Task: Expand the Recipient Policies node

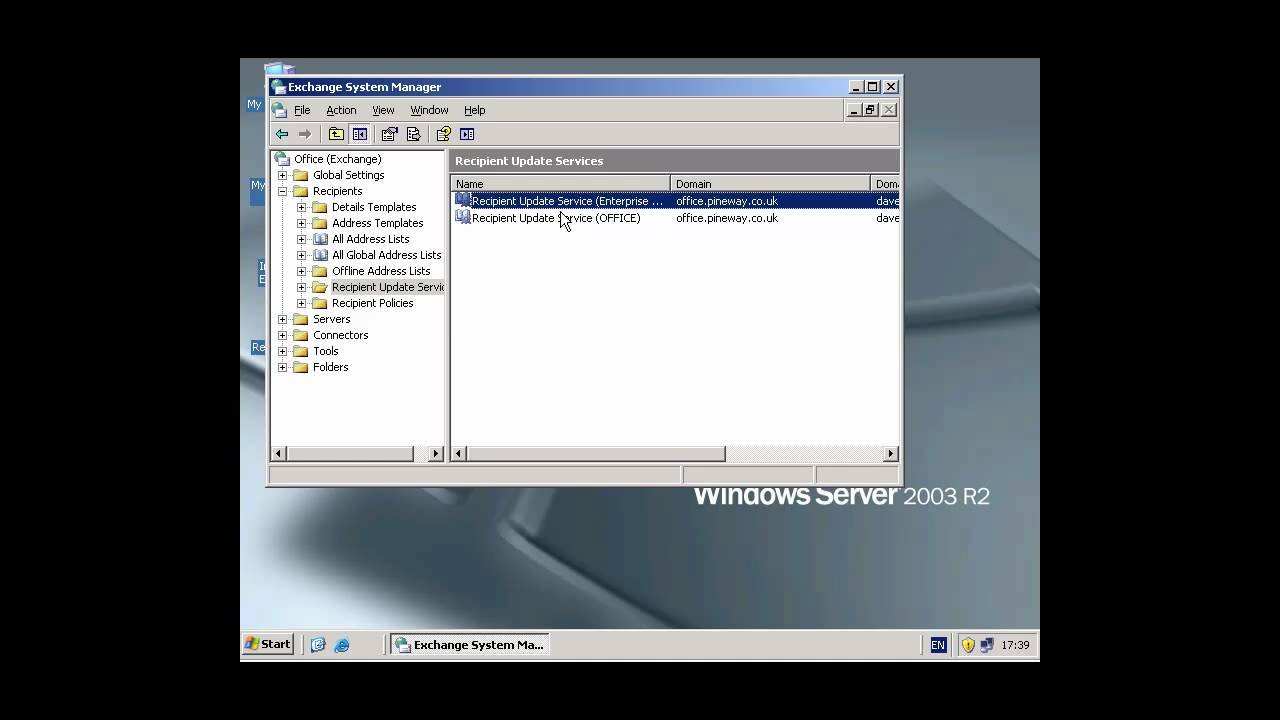Action: tap(301, 303)
